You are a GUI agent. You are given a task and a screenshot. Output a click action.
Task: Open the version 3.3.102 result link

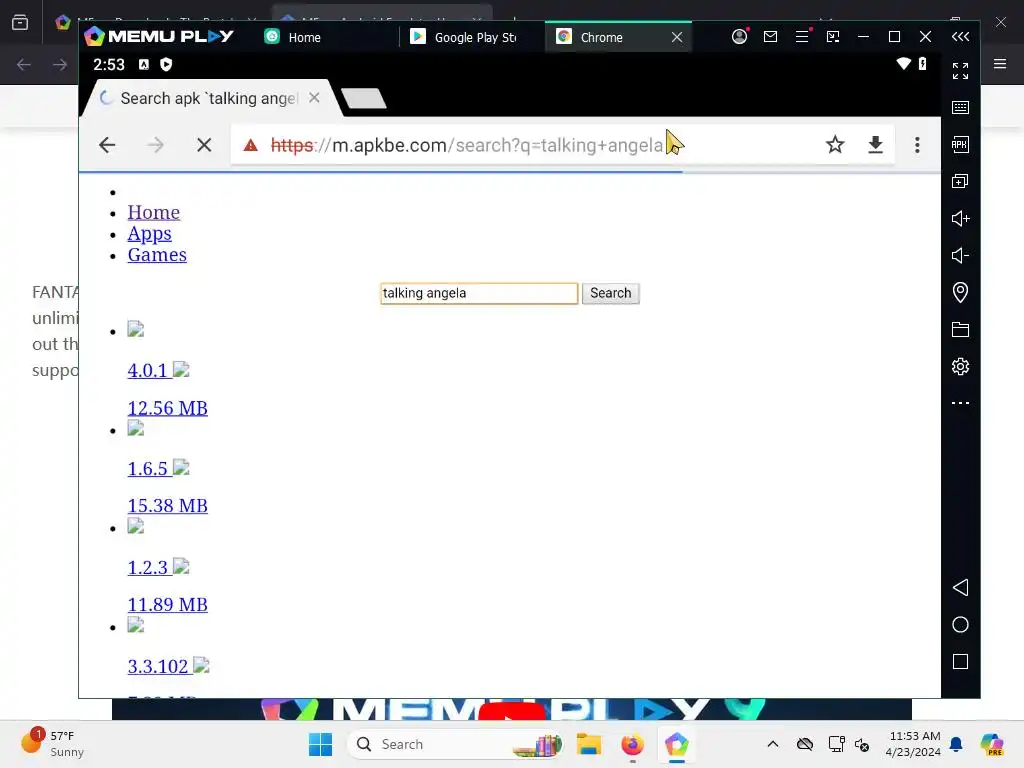point(157,667)
